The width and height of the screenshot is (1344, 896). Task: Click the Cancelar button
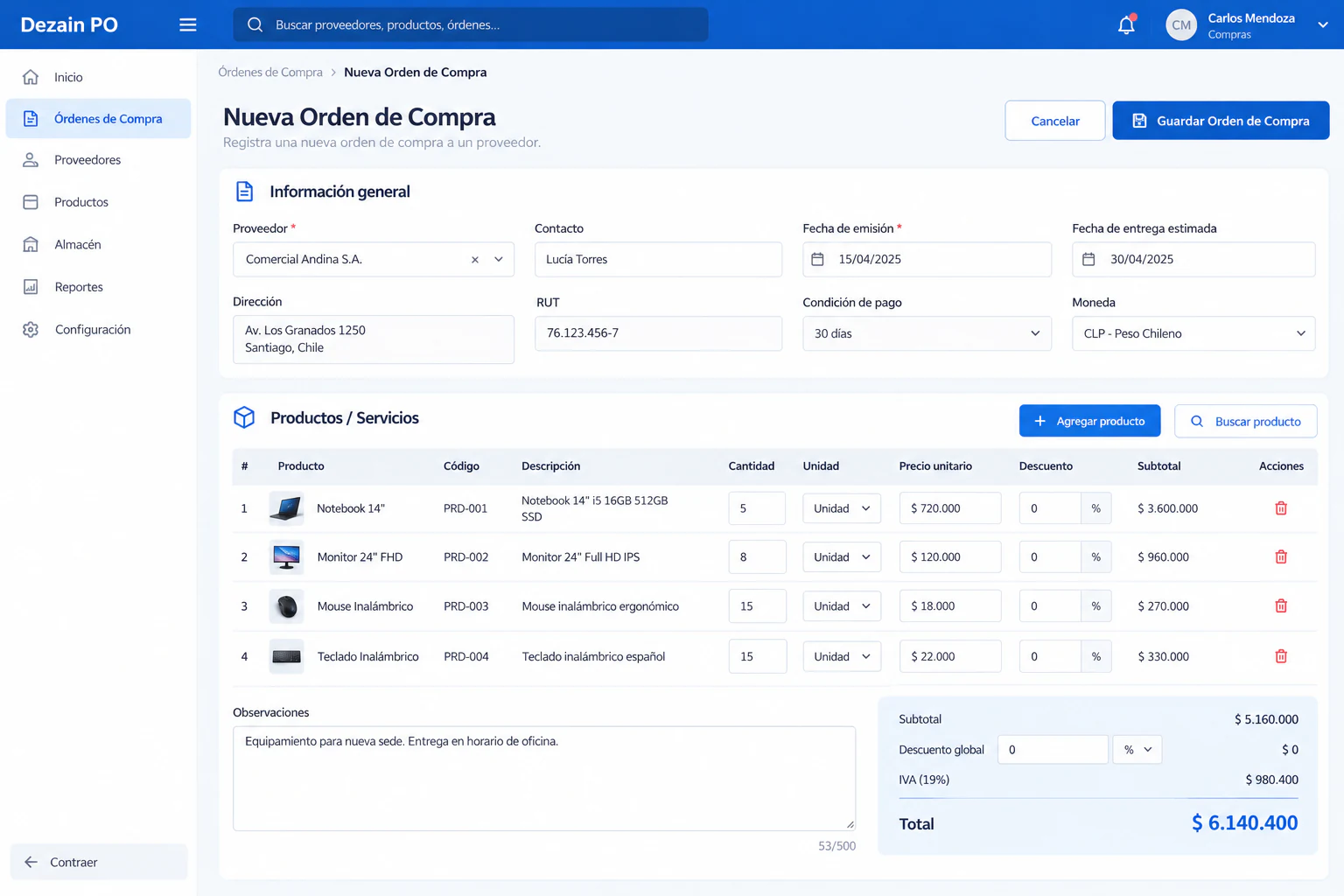tap(1054, 121)
